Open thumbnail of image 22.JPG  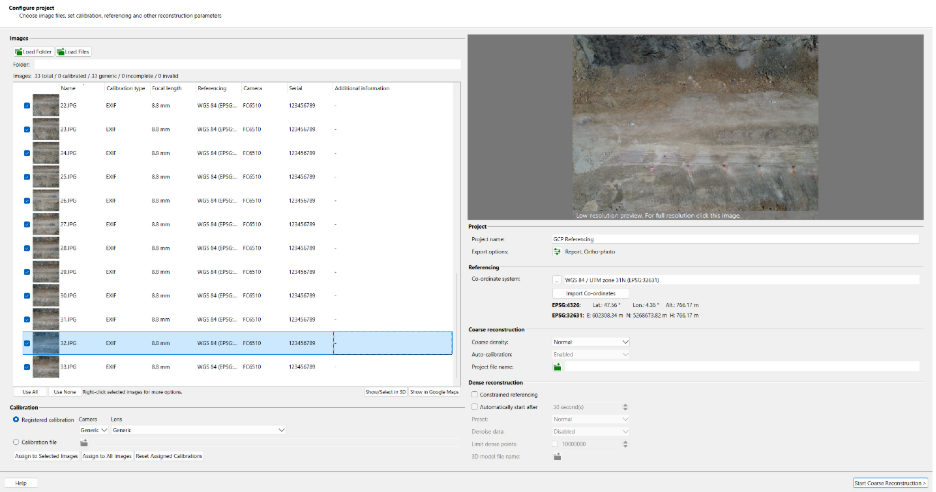click(x=46, y=105)
